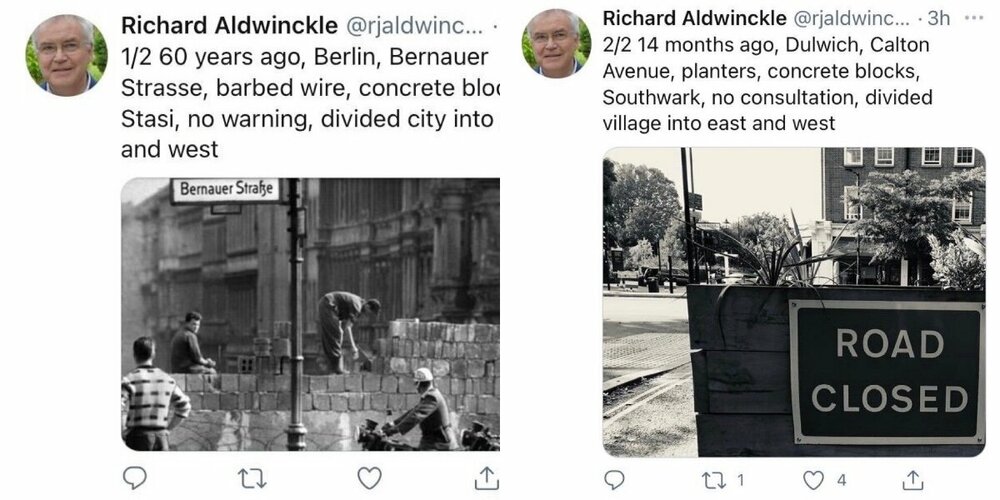Reply to the Dulwich Calton Avenue tweet
1000x500 pixels.
tap(614, 480)
